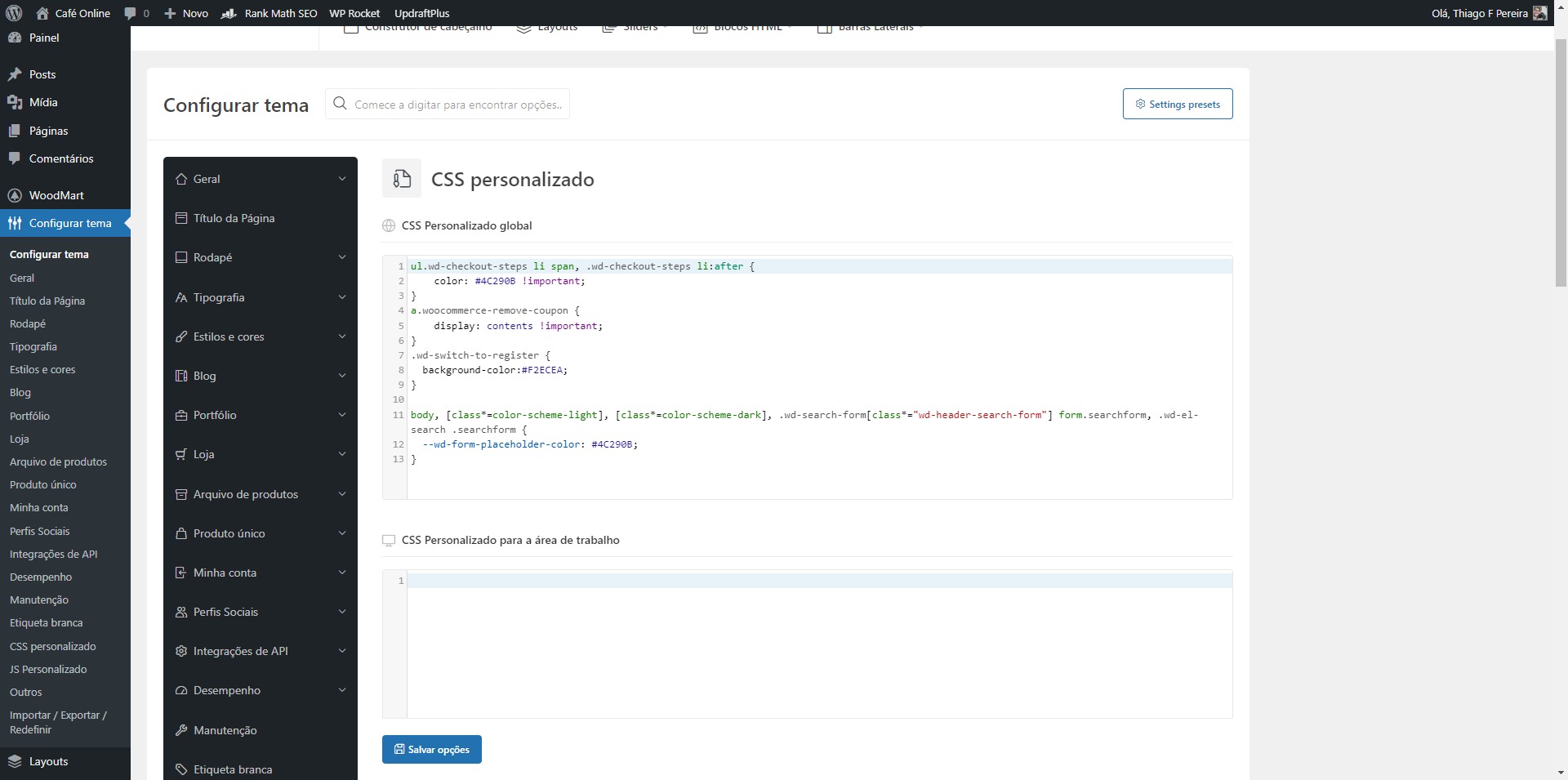Screen dimensions: 1568x780
Task: Open Importar / Exportar / Redefinir submenu
Action: tap(58, 722)
